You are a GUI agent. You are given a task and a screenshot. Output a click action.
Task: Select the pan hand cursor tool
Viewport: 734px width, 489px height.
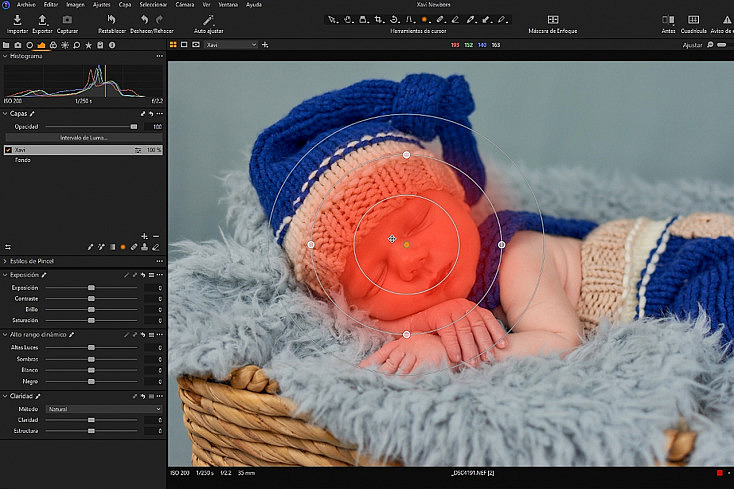[348, 20]
